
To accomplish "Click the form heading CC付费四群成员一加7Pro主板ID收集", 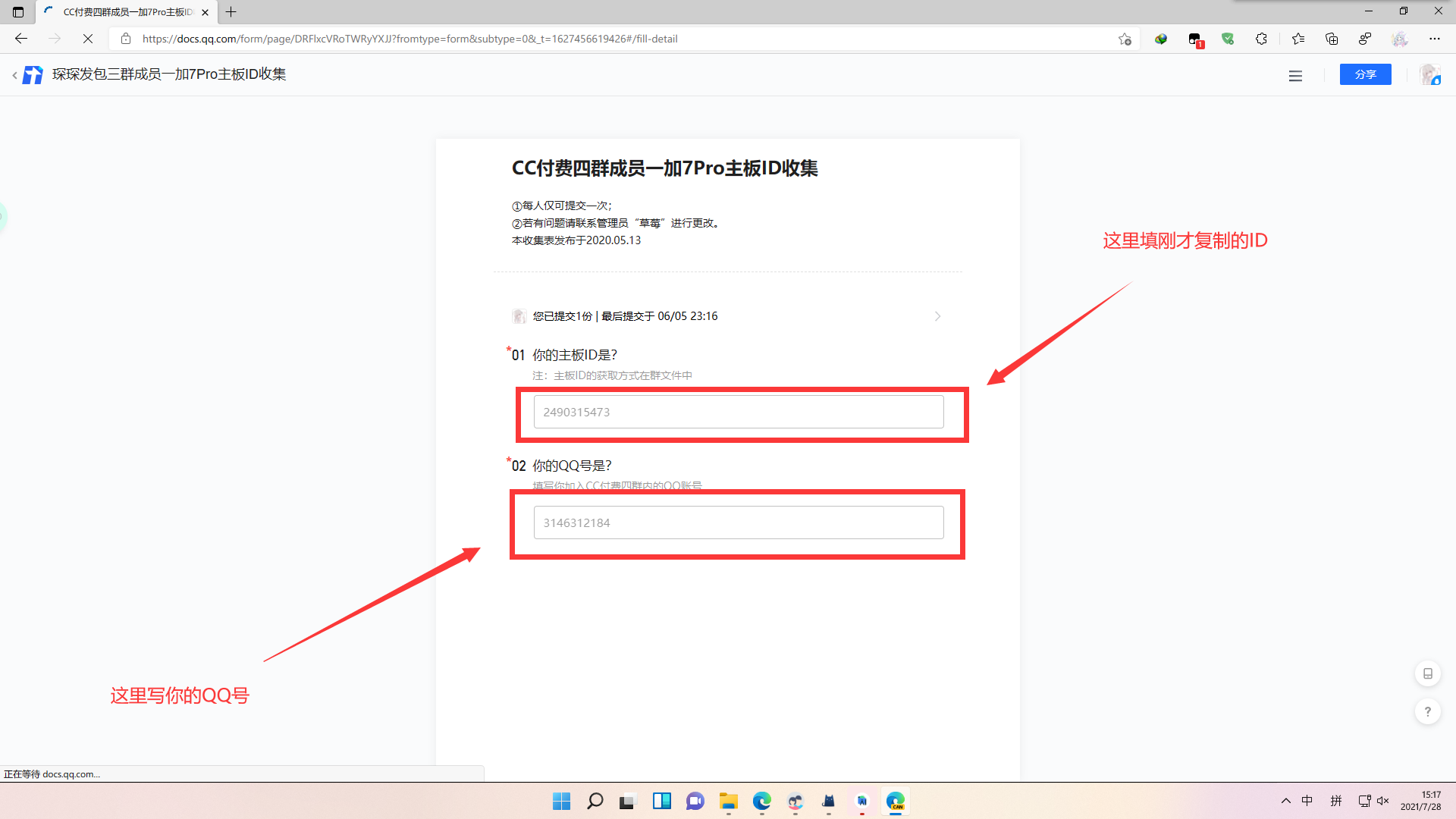I will (x=665, y=168).
